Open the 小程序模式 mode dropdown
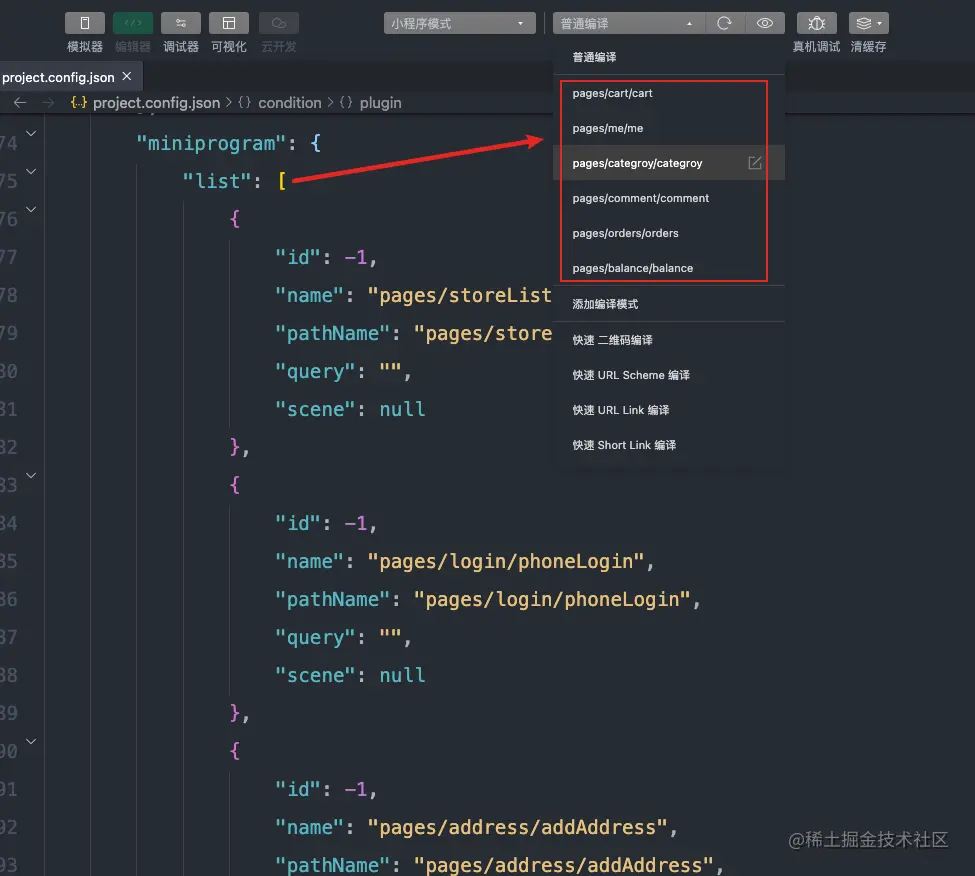The width and height of the screenshot is (975, 876). click(x=460, y=24)
